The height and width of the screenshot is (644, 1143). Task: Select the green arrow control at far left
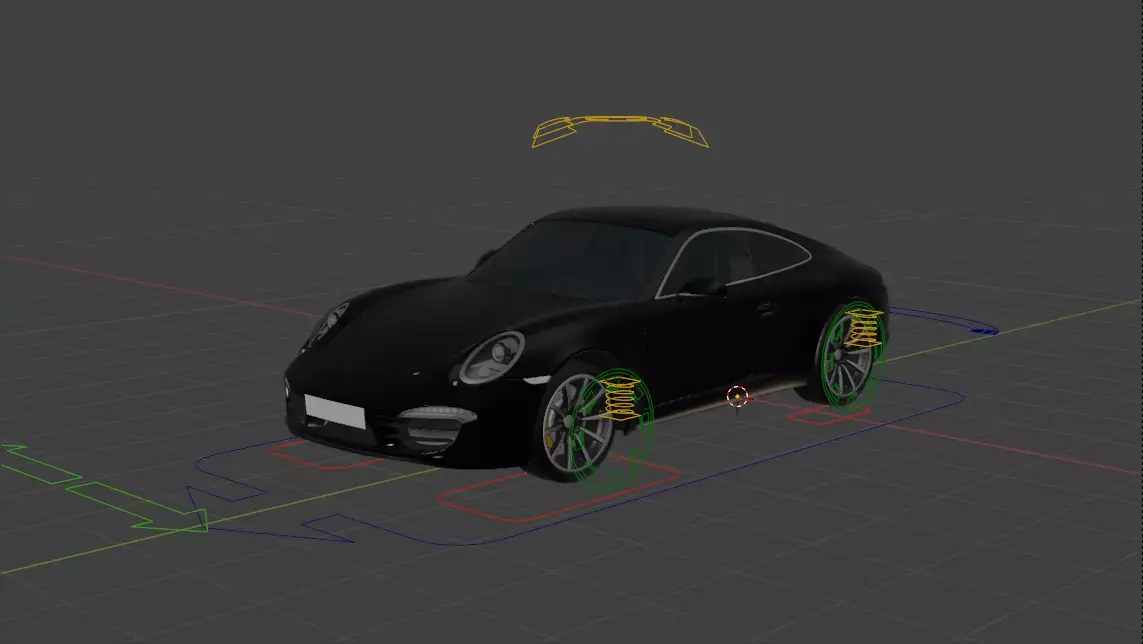(102, 486)
